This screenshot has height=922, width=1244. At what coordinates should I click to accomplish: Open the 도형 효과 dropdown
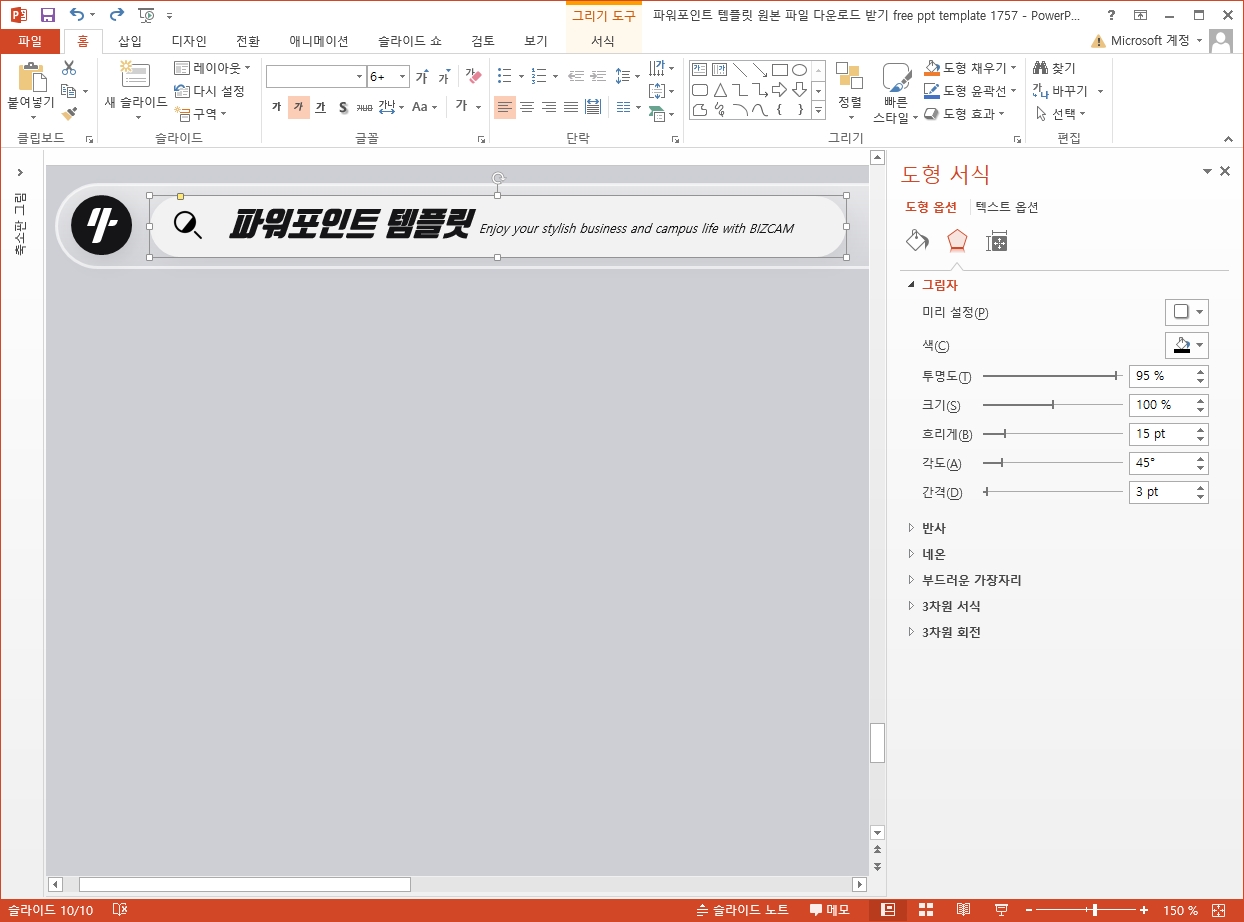pos(964,114)
